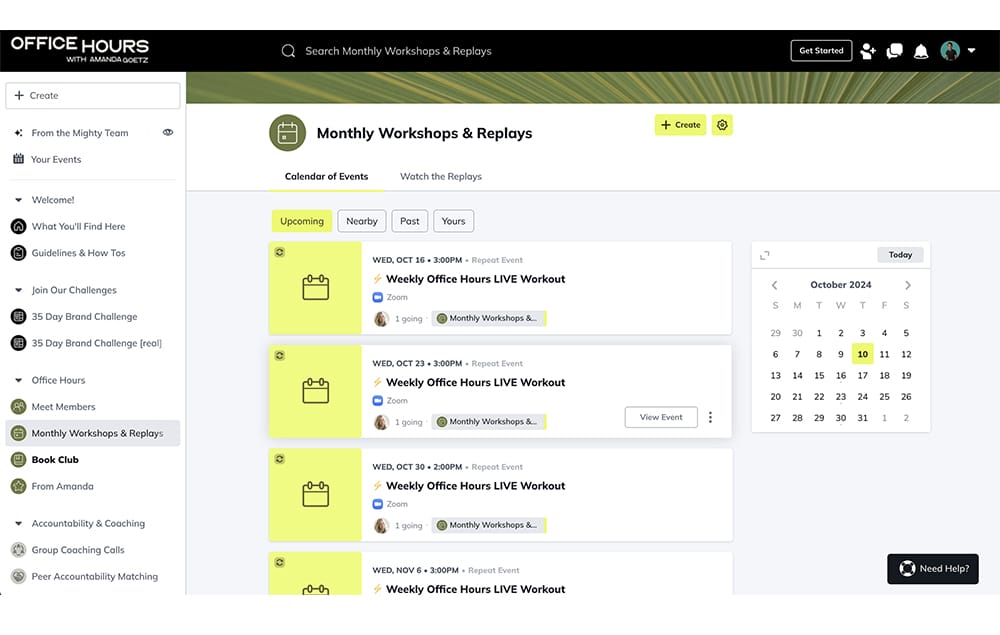1000x635 pixels.
Task: Click the View Event button
Action: coord(661,417)
